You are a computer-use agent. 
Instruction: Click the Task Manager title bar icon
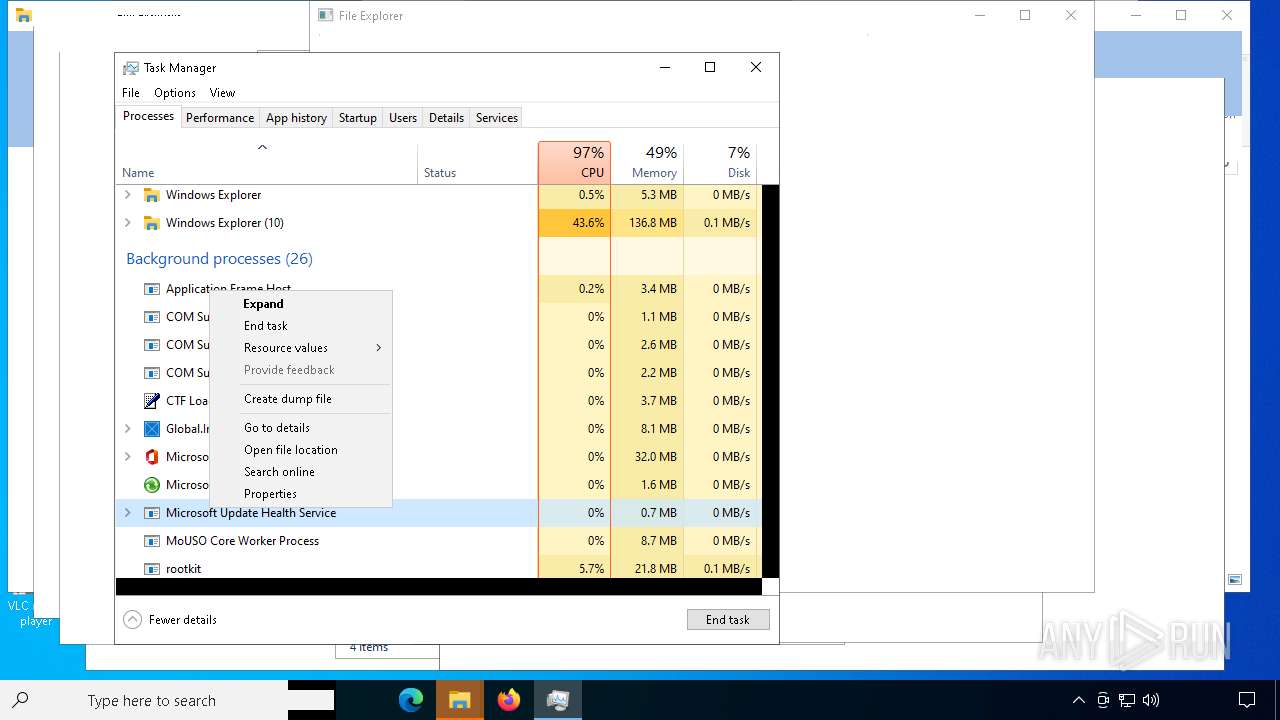(131, 68)
